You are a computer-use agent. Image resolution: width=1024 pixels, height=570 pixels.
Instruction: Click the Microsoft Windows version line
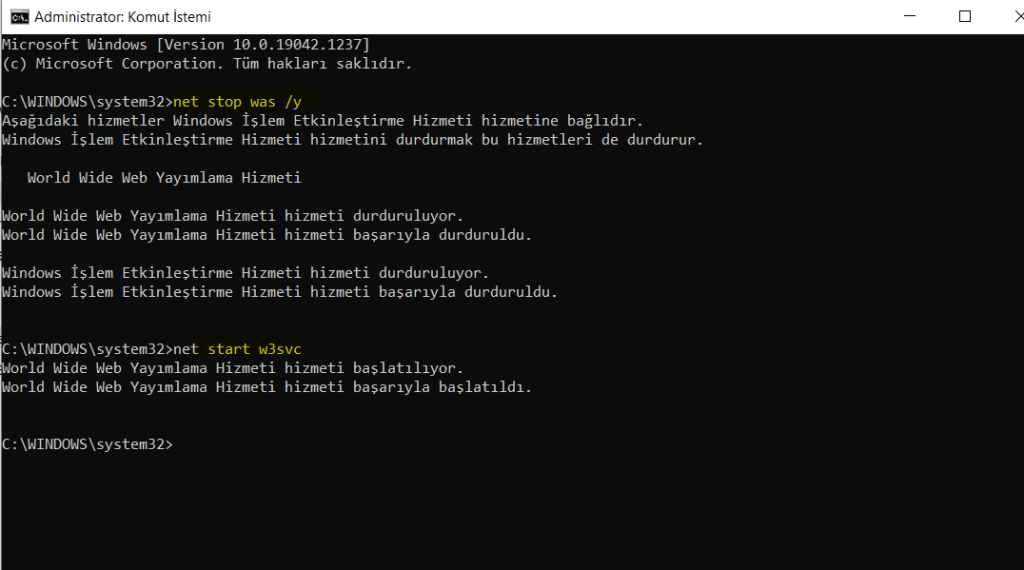[186, 45]
